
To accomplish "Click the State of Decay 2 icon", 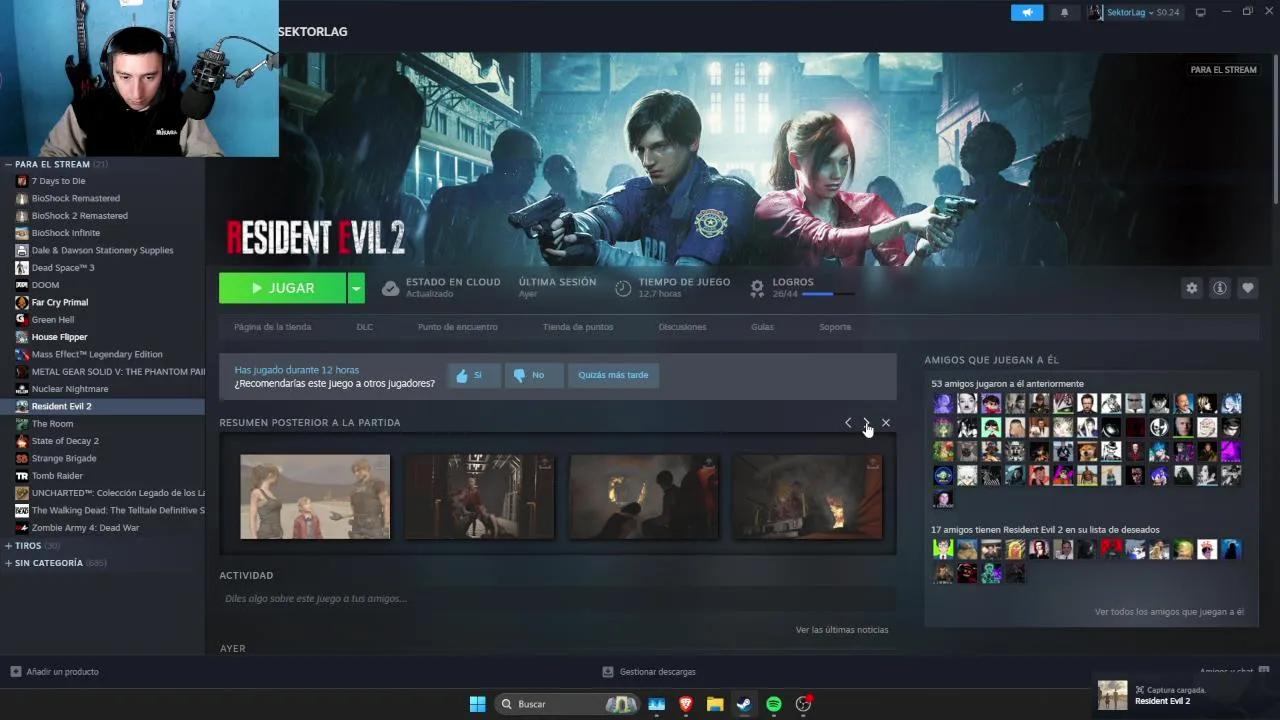I will tap(22, 441).
